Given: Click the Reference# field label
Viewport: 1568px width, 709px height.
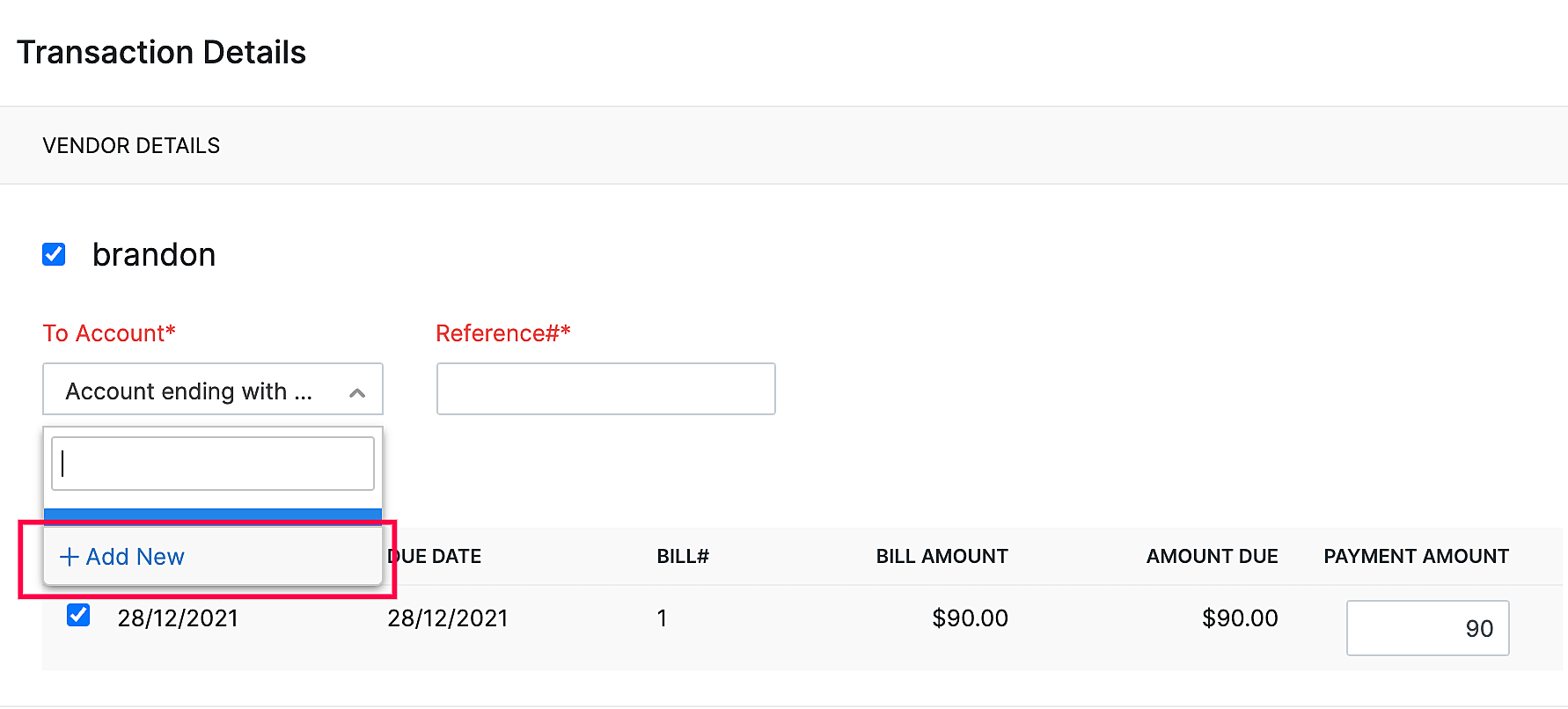Looking at the screenshot, I should click(503, 333).
